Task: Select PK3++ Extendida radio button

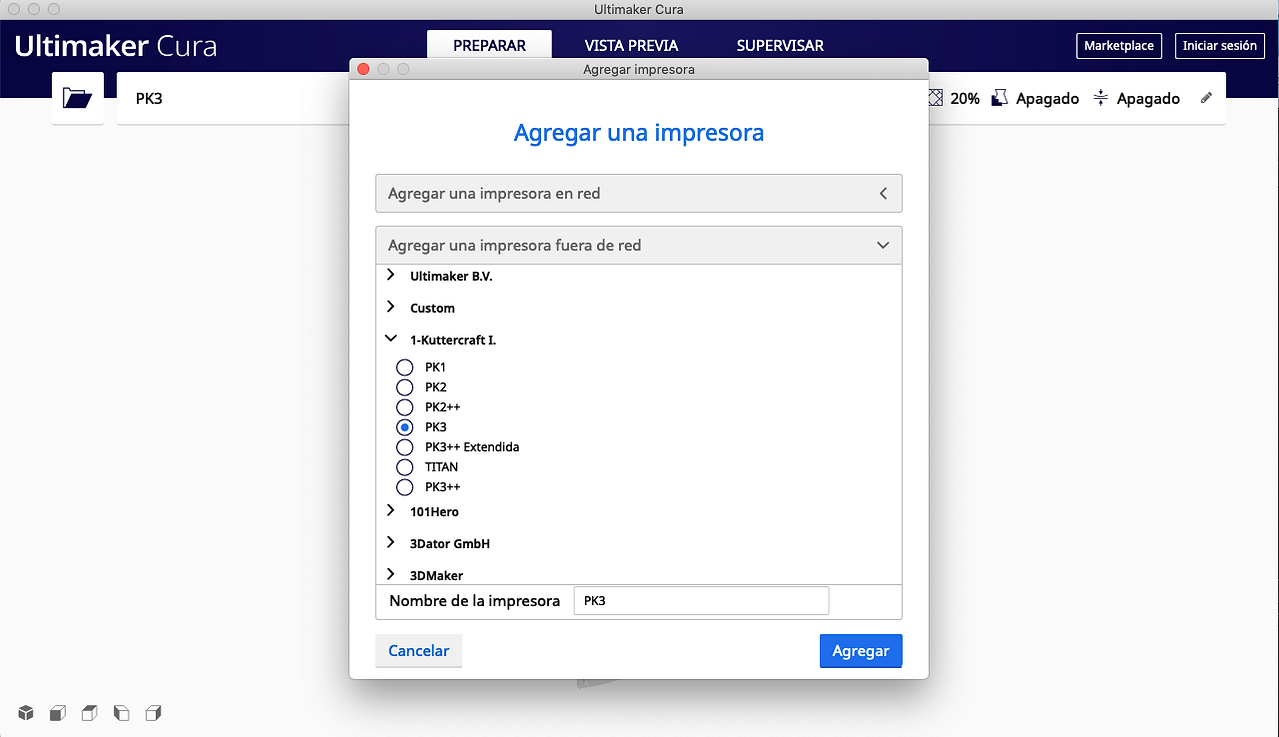Action: pyautogui.click(x=405, y=447)
